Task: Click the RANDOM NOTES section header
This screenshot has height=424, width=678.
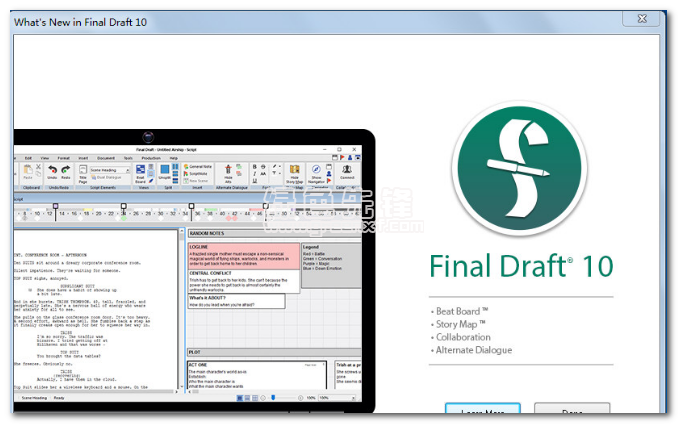Action: pyautogui.click(x=275, y=233)
